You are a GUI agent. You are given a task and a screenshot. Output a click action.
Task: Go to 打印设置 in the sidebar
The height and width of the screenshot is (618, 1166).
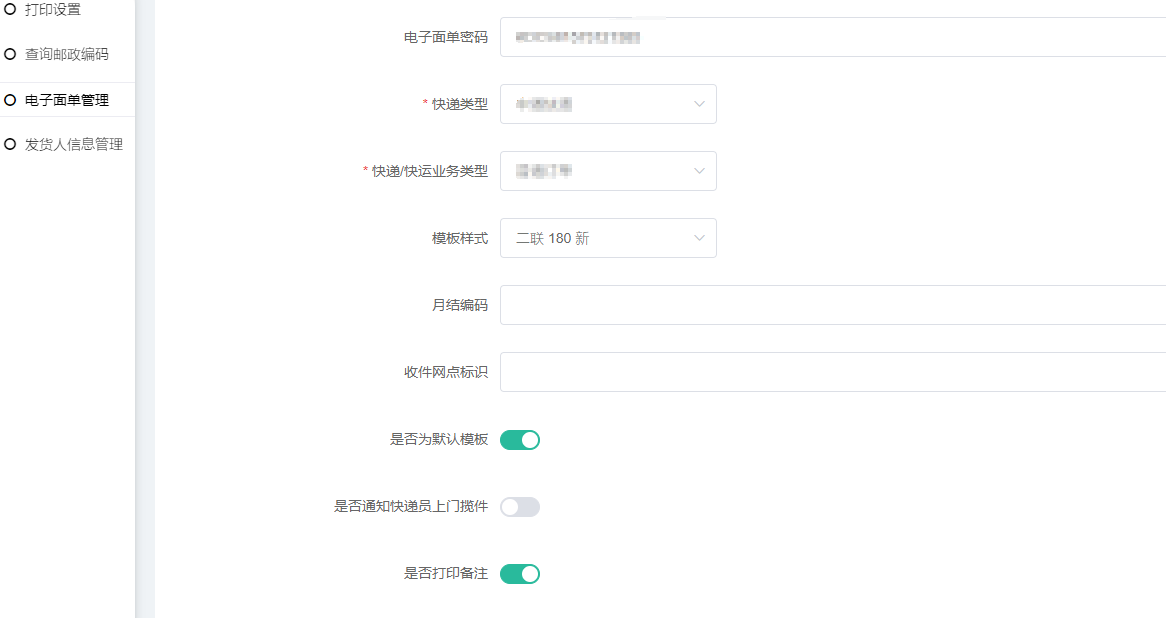point(53,9)
